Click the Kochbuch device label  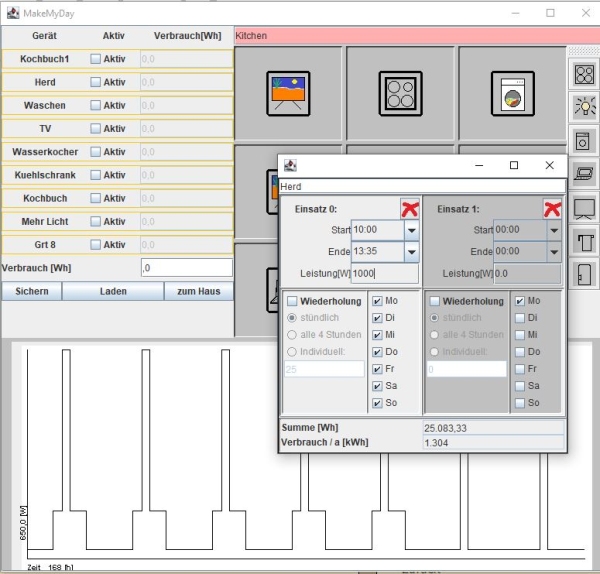pos(45,198)
